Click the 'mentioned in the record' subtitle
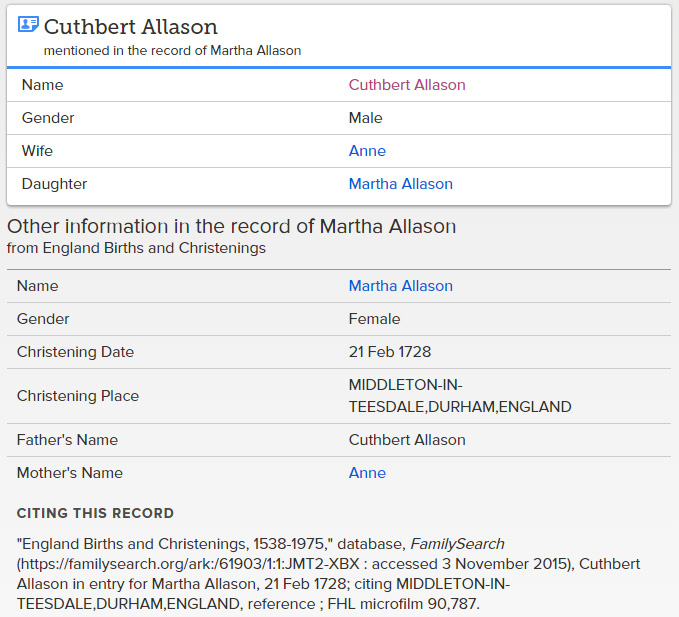 point(172,51)
